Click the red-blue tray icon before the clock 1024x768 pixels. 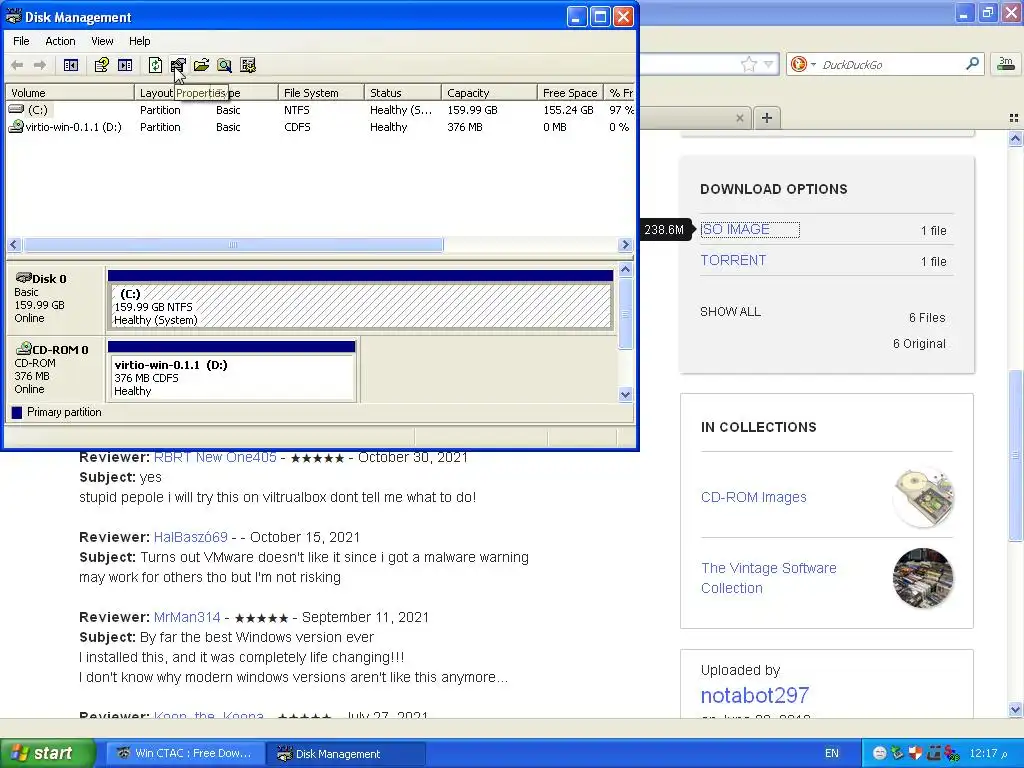(x=952, y=754)
